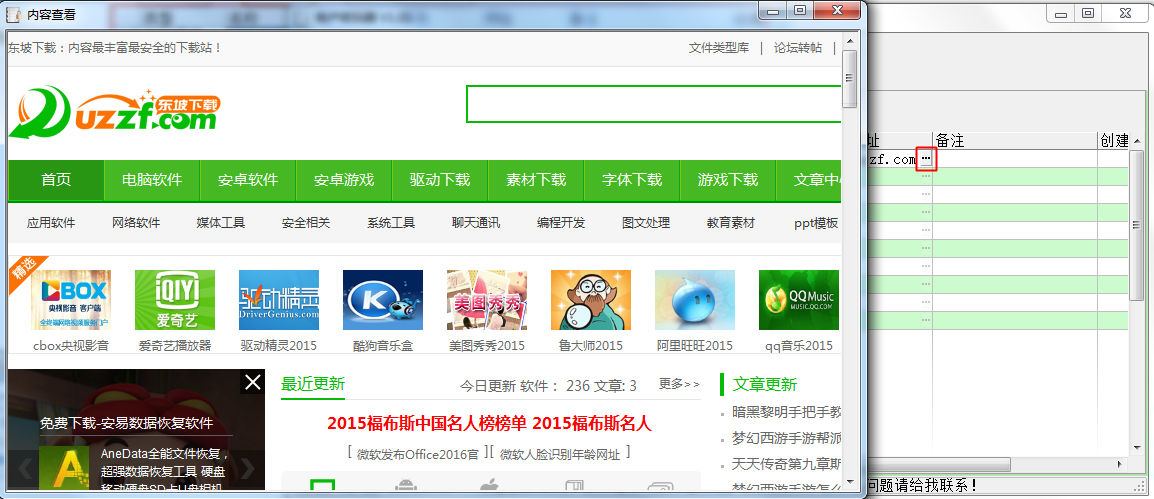Click the 备注 cell in uzzf.com row
The image size is (1154, 499).
[x=1015, y=159]
